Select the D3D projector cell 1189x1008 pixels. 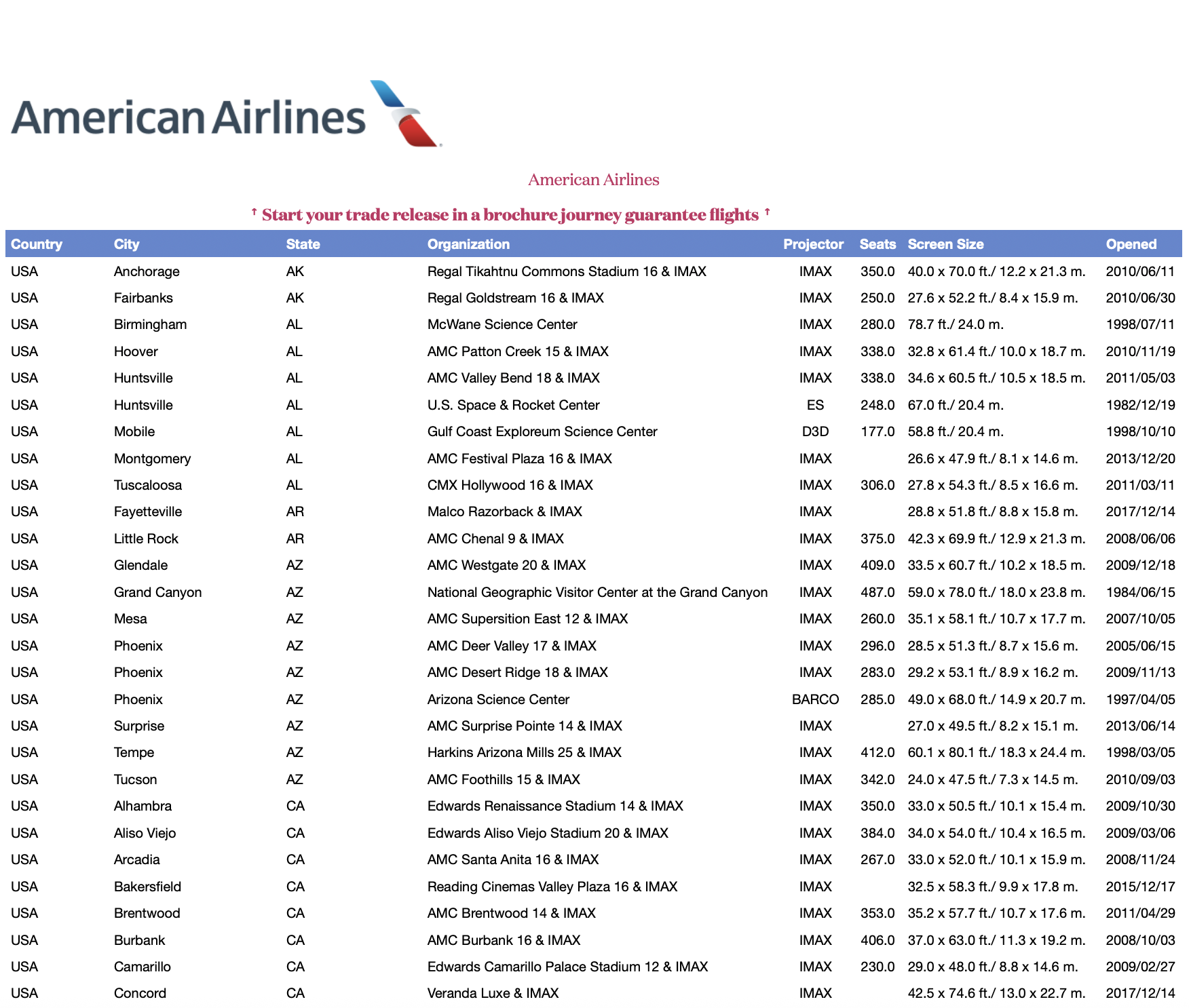pos(815,431)
